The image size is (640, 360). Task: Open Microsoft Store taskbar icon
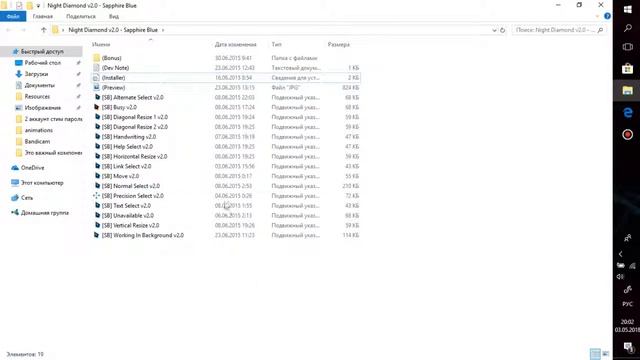click(627, 69)
